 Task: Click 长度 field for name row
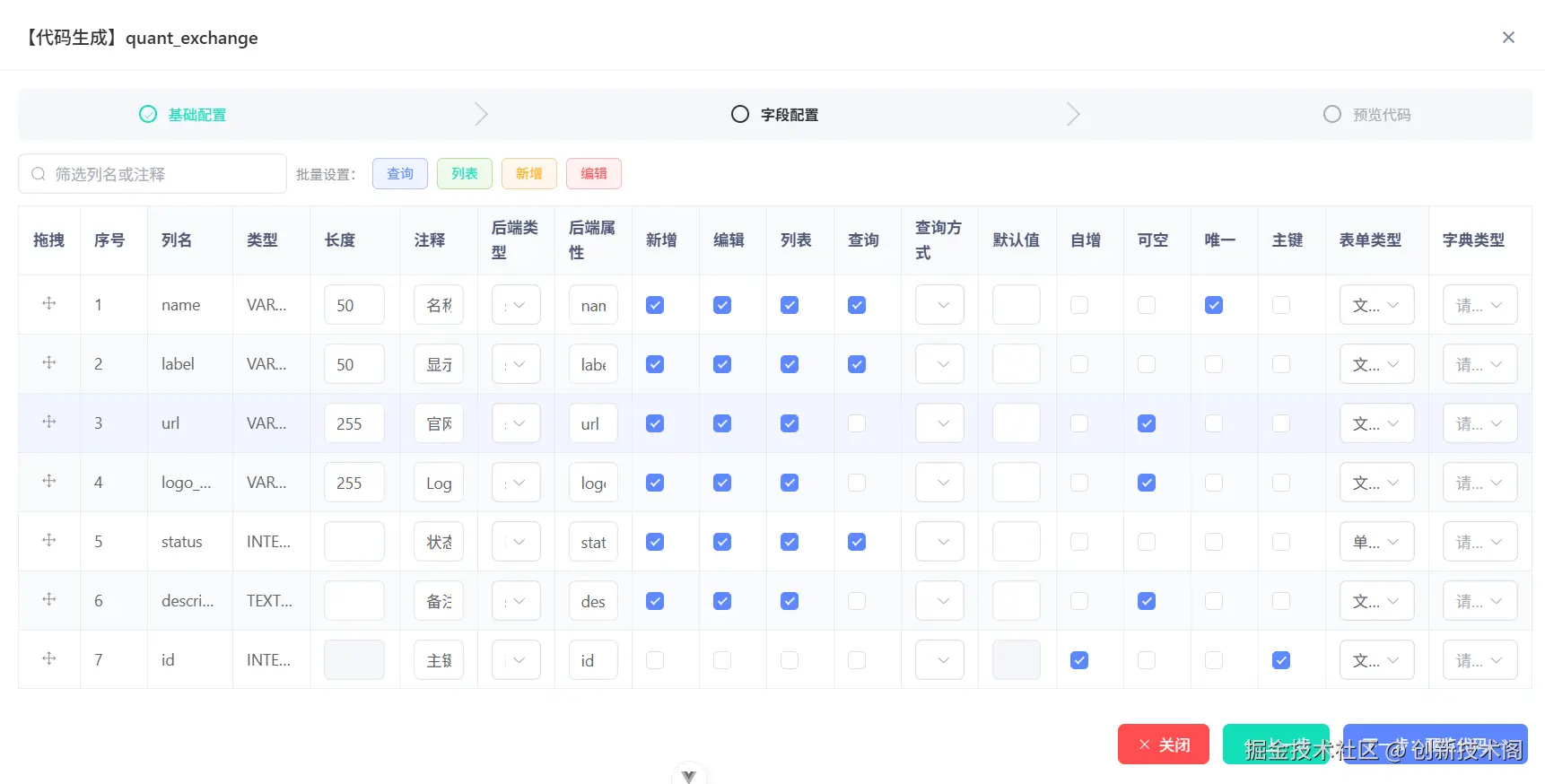click(354, 305)
